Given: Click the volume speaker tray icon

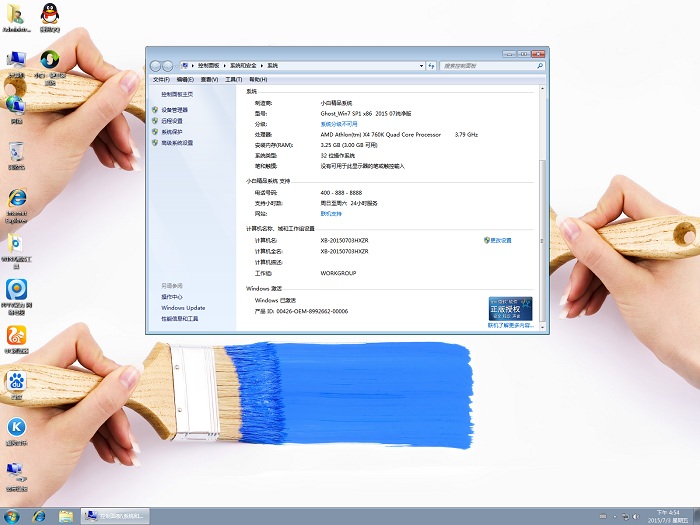Looking at the screenshot, I should tap(636, 517).
